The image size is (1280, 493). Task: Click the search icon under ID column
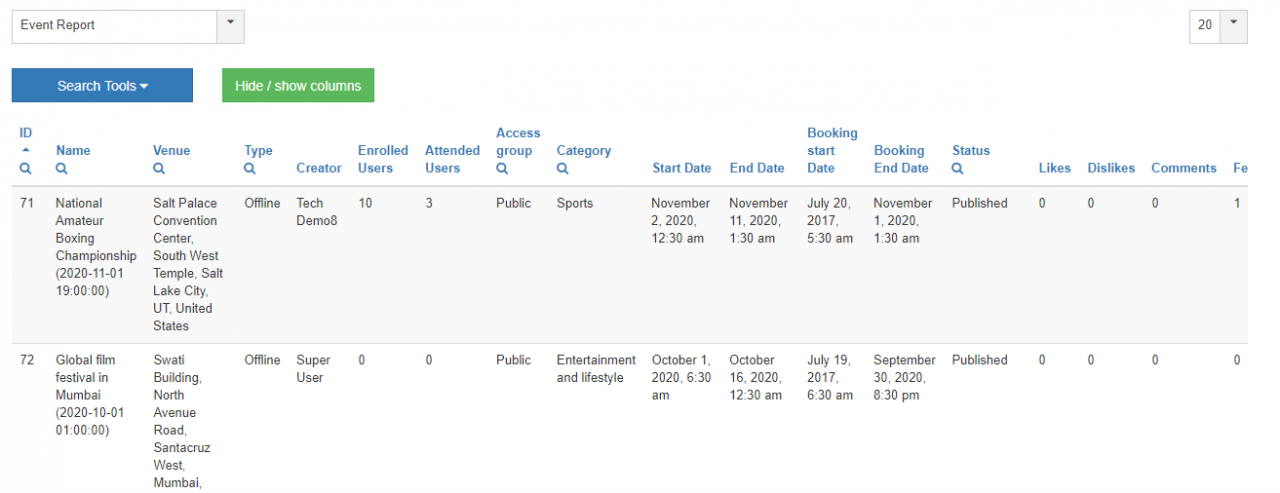pyautogui.click(x=26, y=169)
